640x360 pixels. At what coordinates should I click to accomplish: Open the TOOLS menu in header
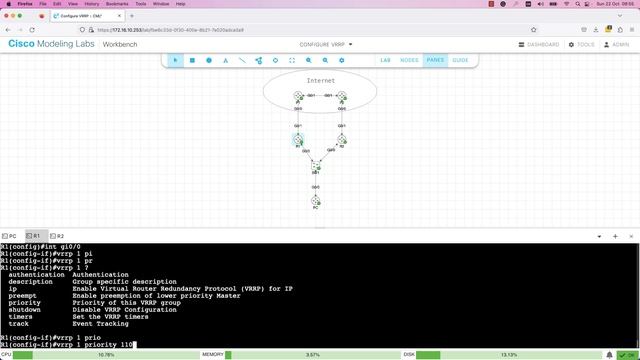(582, 44)
